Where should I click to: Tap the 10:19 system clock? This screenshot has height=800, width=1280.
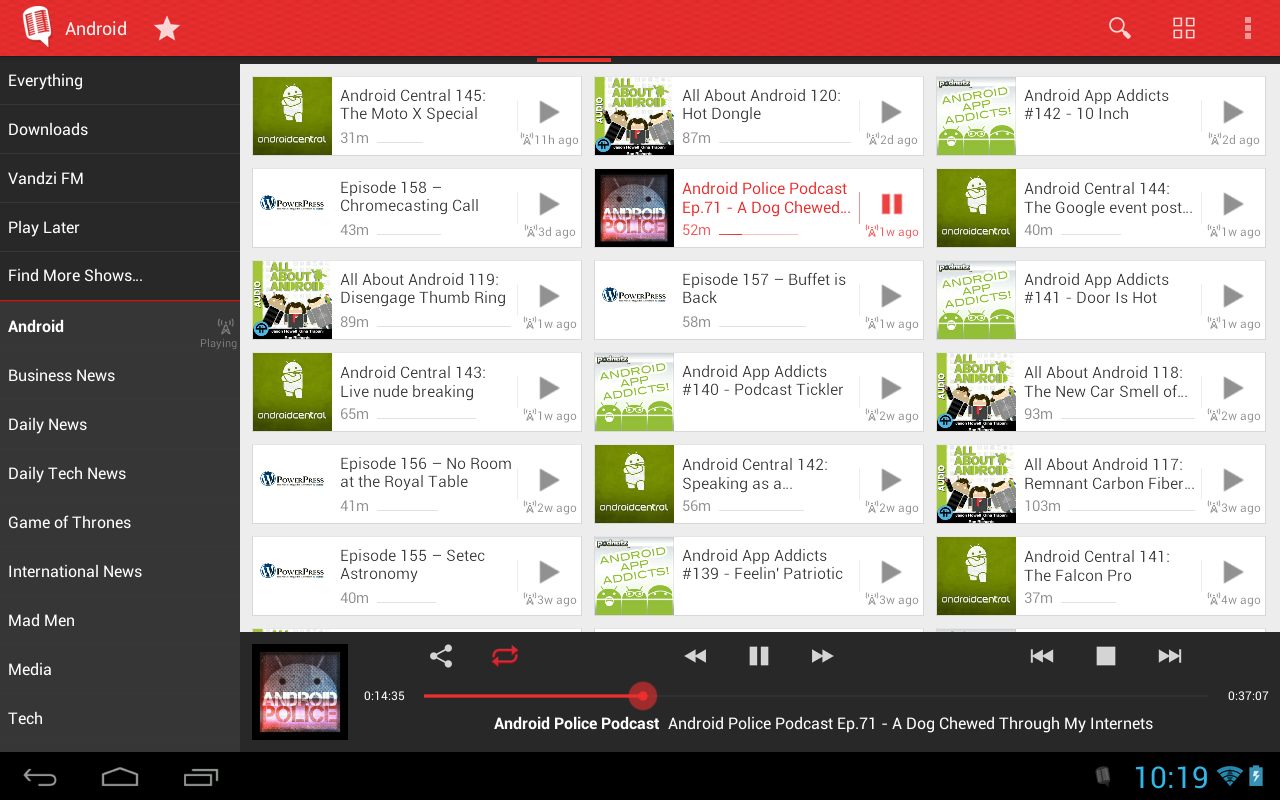pyautogui.click(x=1171, y=777)
